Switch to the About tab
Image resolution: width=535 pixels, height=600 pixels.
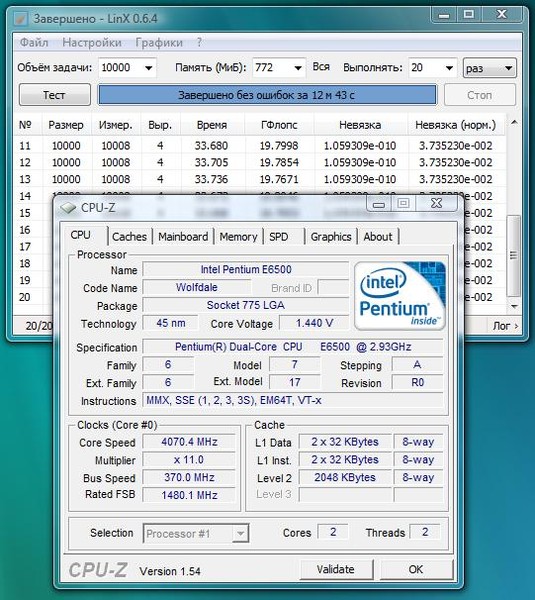378,237
